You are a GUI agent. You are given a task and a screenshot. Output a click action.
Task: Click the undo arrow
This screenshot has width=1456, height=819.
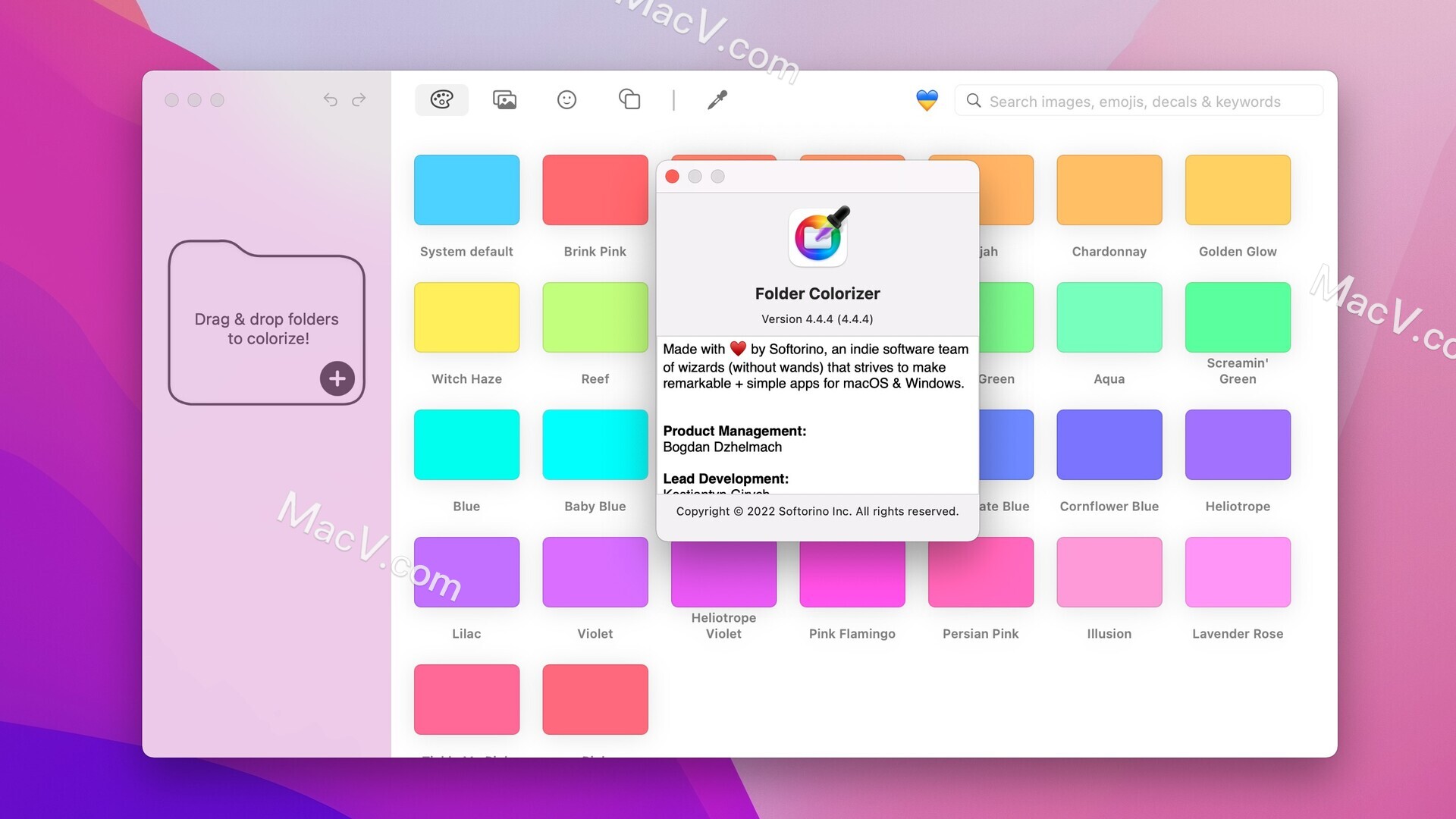pyautogui.click(x=330, y=99)
